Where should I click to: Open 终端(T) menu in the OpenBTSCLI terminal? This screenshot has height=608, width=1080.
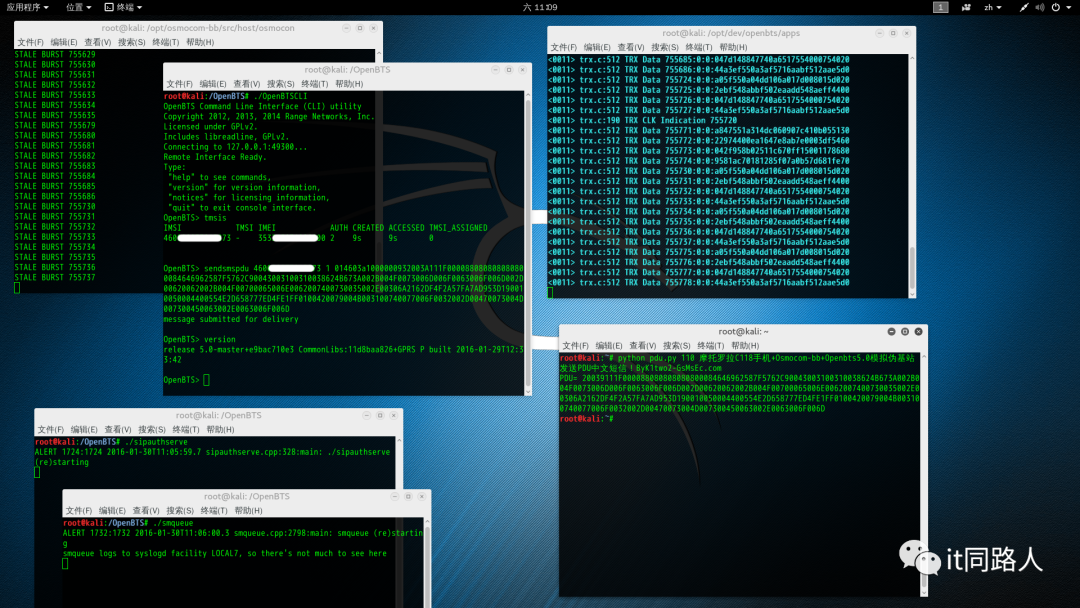pyautogui.click(x=315, y=84)
